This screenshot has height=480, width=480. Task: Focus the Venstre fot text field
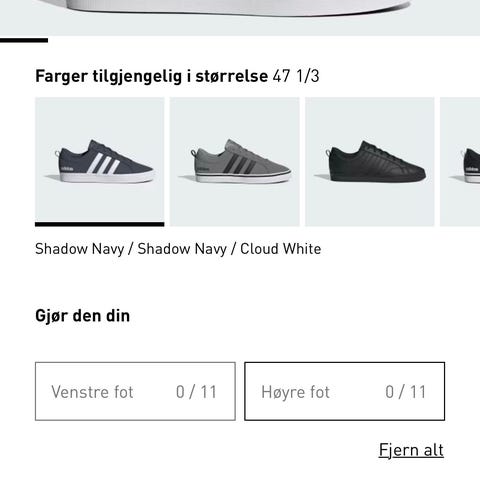[x=135, y=391]
